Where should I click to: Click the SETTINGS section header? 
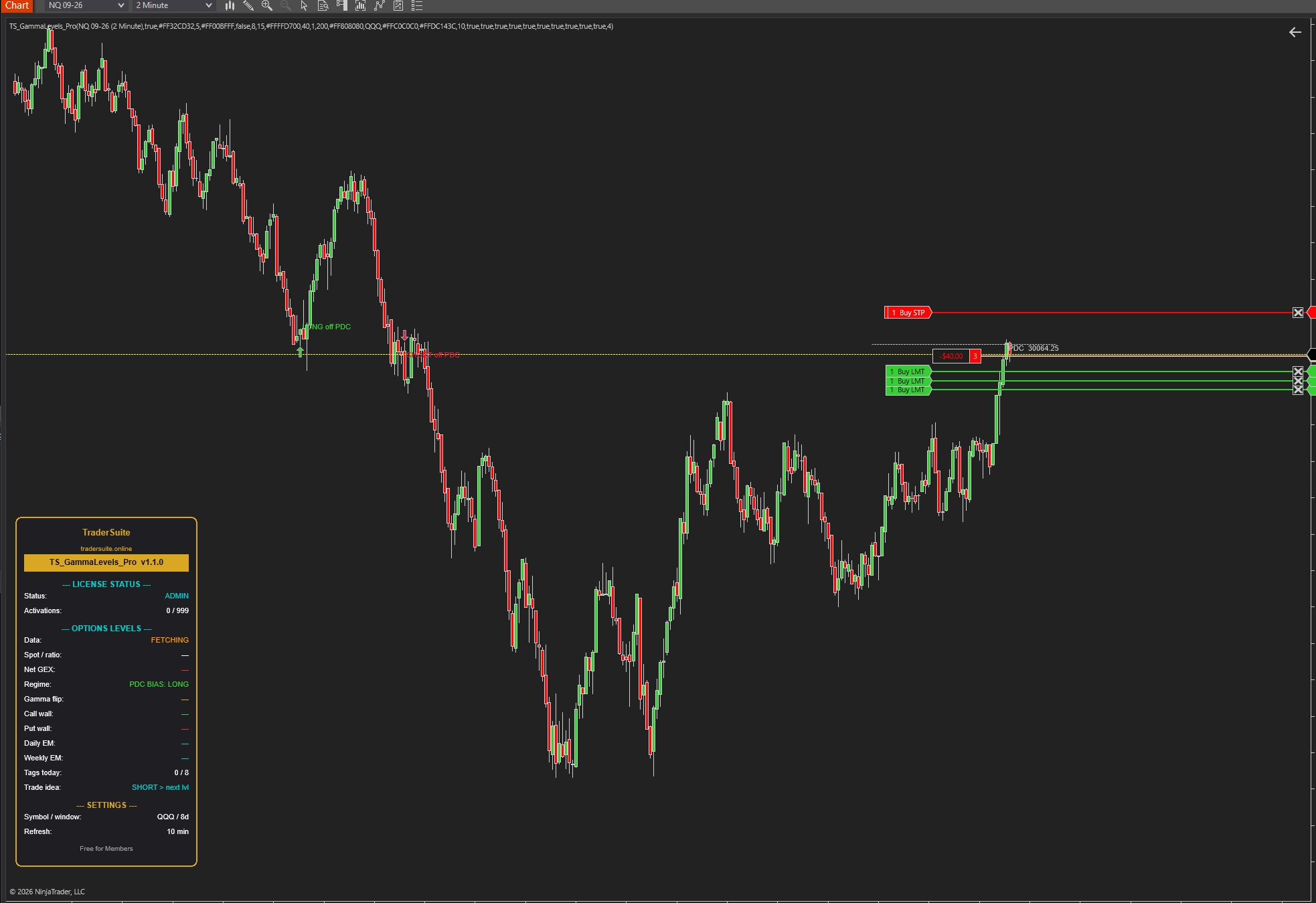pyautogui.click(x=106, y=805)
